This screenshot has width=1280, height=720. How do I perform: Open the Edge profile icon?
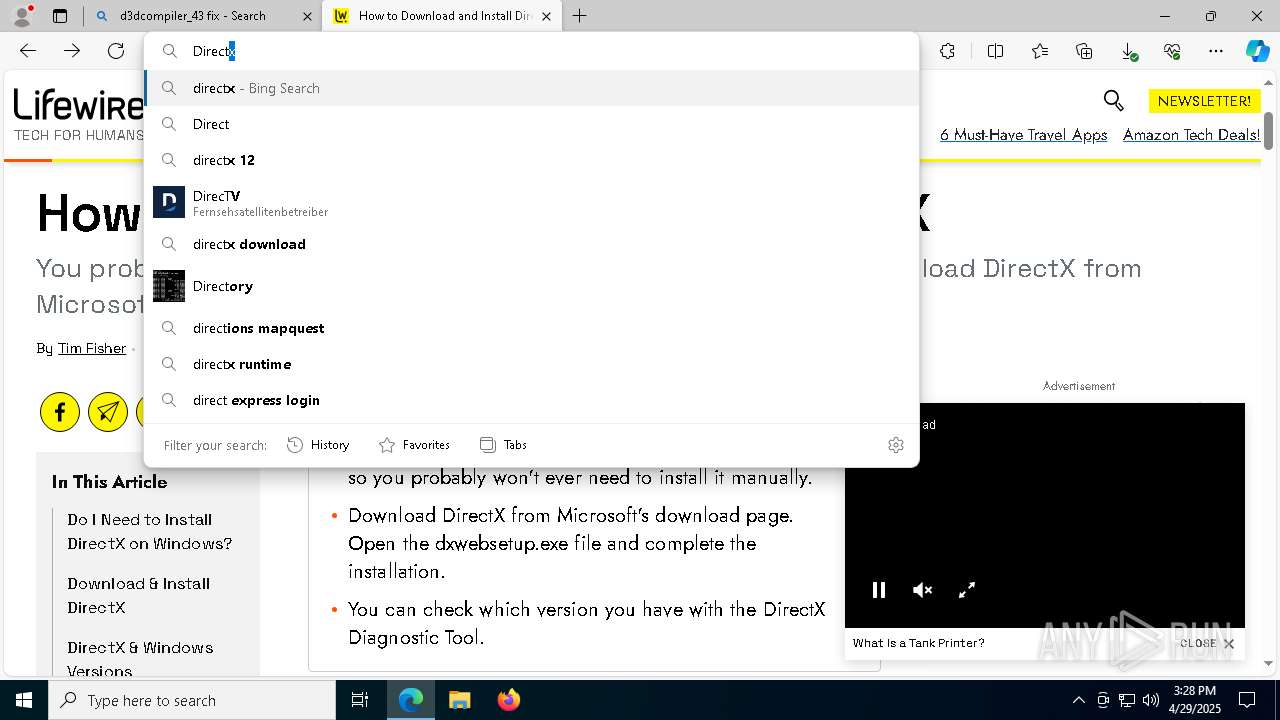22,15
